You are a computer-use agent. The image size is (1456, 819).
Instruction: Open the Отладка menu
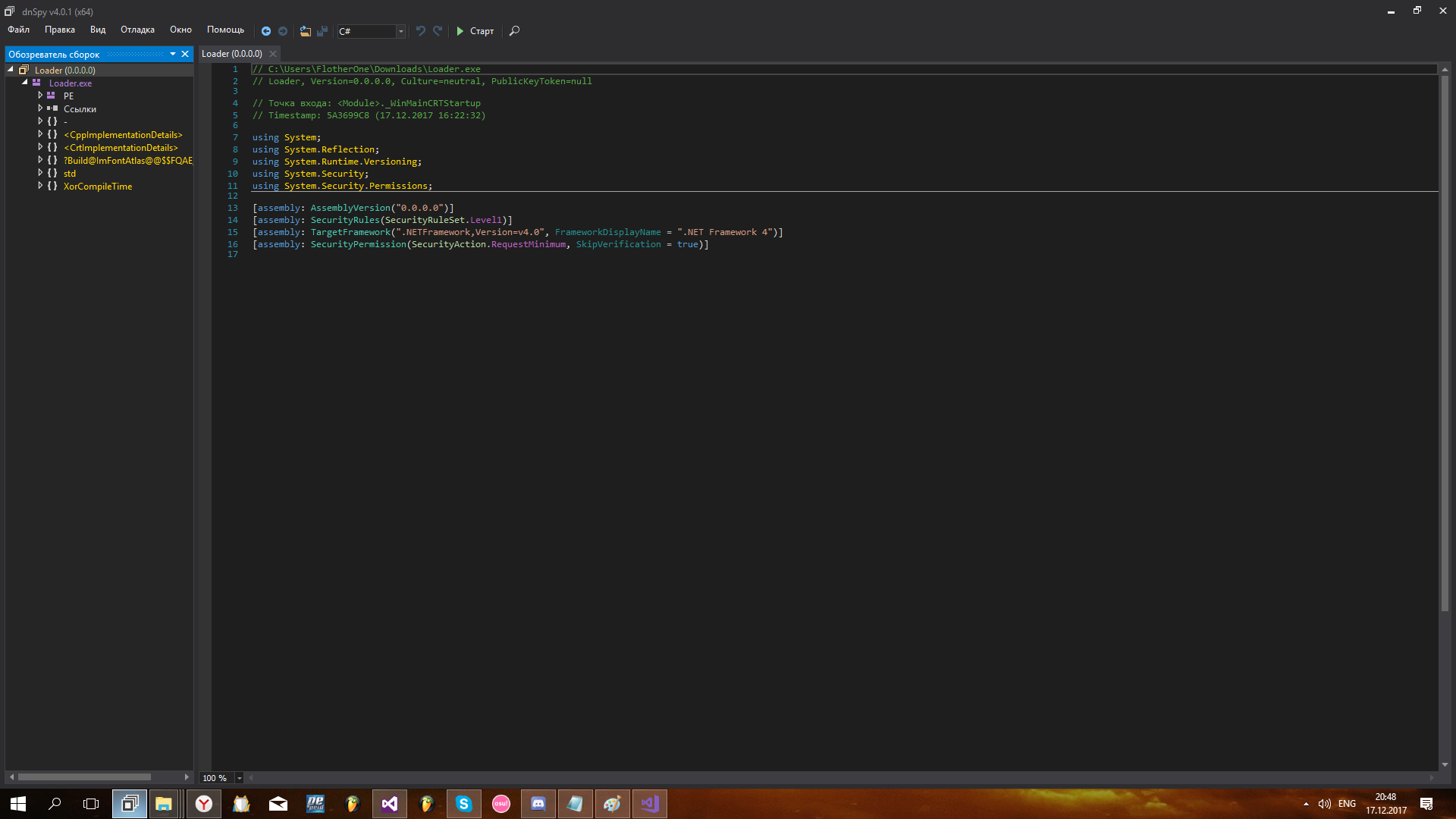tap(137, 30)
